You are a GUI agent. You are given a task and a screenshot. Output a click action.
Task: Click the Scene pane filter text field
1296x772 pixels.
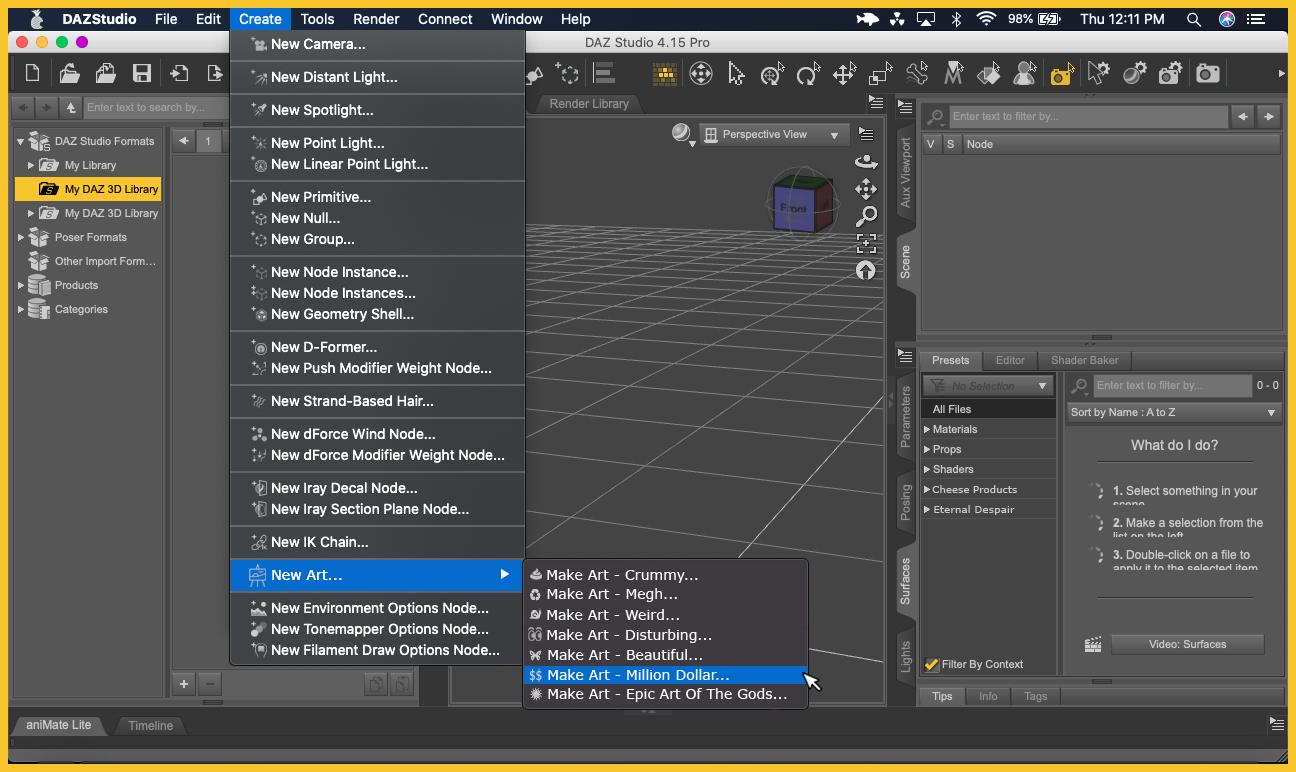coord(1087,116)
